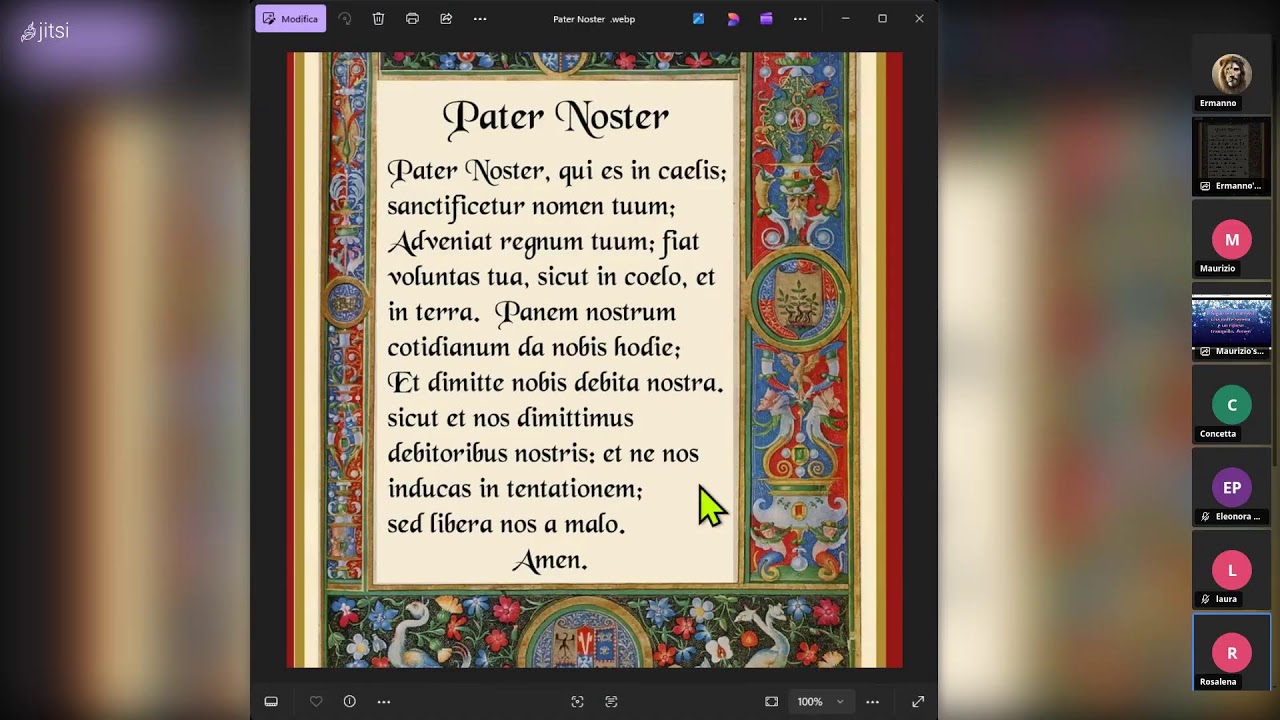1280x720 pixels.
Task: Fit image to window icon
Action: pyautogui.click(x=771, y=702)
